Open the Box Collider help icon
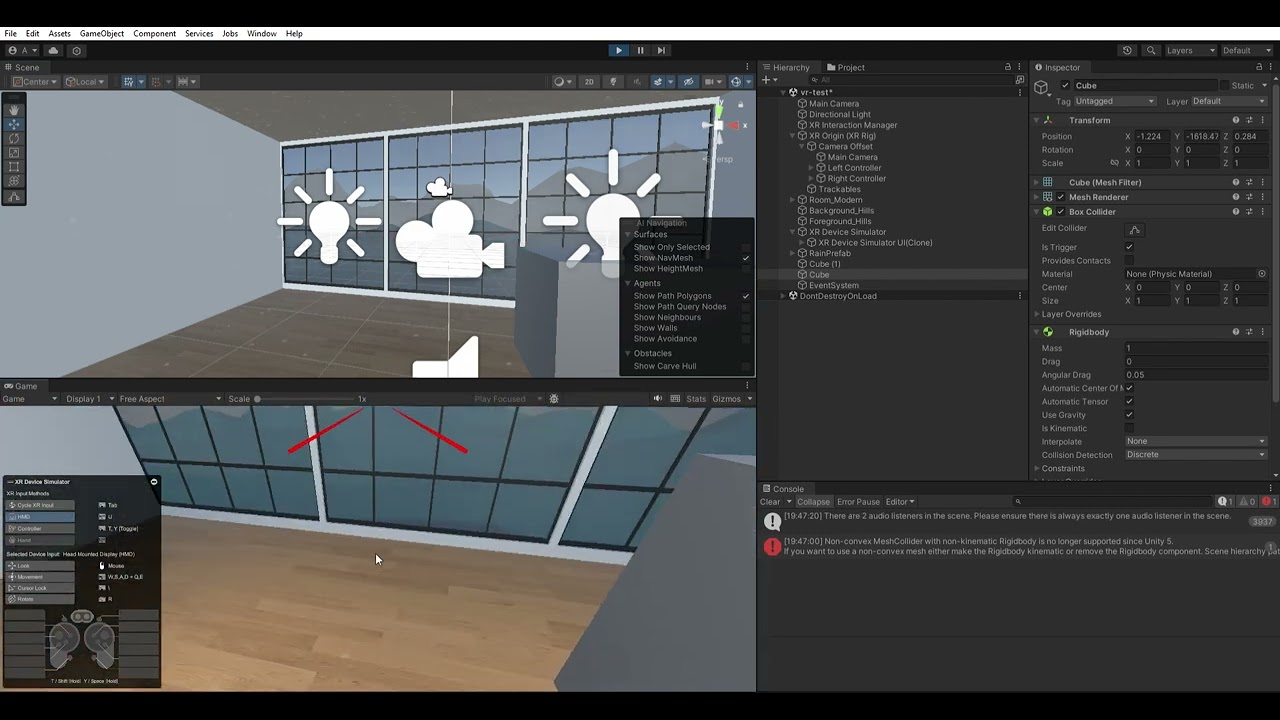The width and height of the screenshot is (1280, 720). [1236, 212]
